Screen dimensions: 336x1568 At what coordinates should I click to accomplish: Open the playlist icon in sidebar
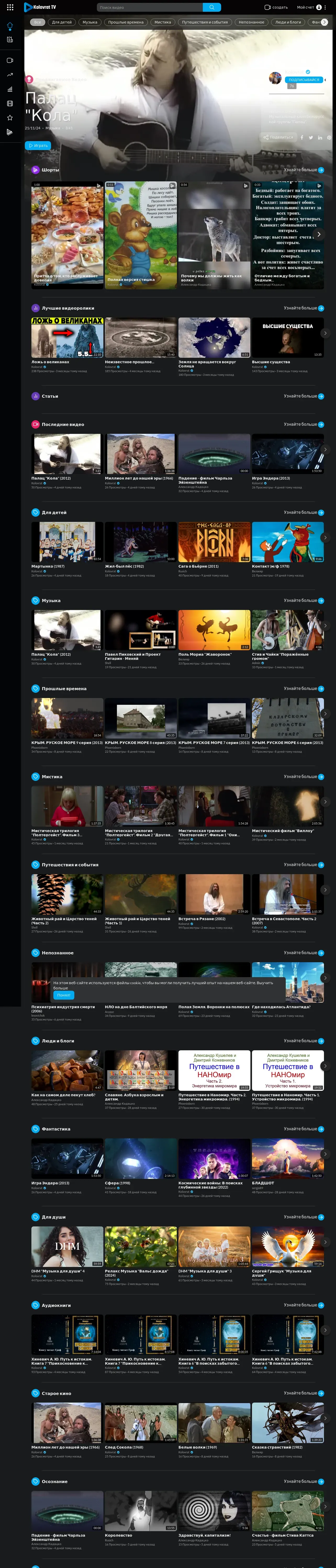(10, 131)
